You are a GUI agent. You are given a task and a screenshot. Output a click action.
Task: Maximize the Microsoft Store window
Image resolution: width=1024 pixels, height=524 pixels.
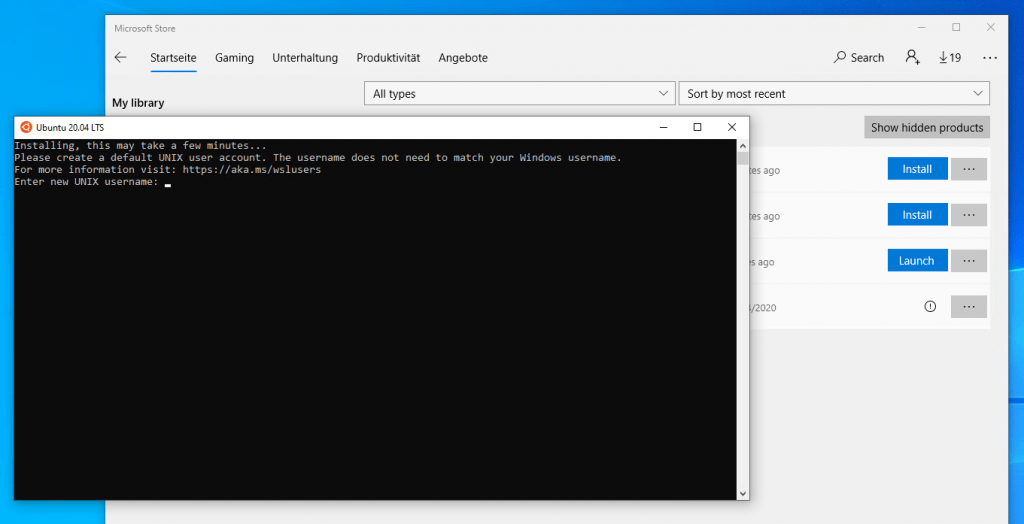[956, 27]
